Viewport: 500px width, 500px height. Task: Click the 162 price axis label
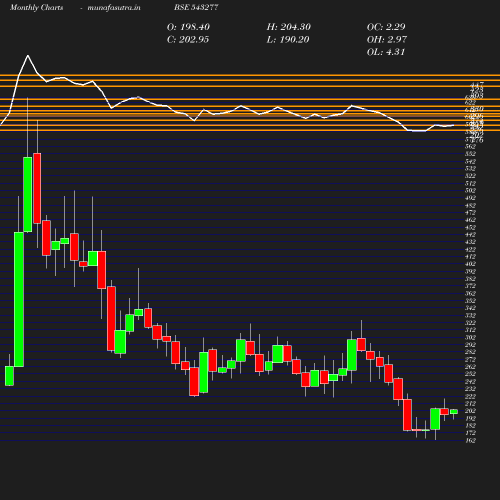point(470,440)
